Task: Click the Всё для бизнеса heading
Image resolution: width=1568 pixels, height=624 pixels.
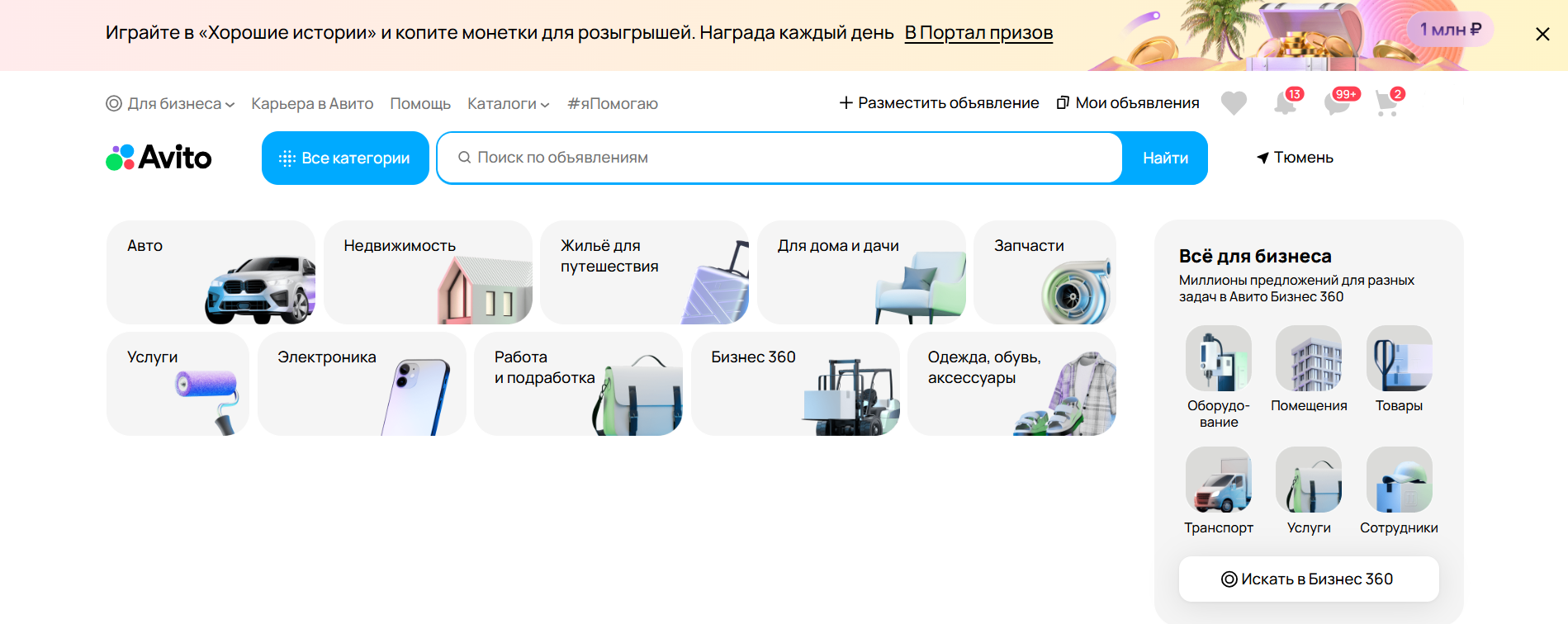Action: pyautogui.click(x=1255, y=257)
